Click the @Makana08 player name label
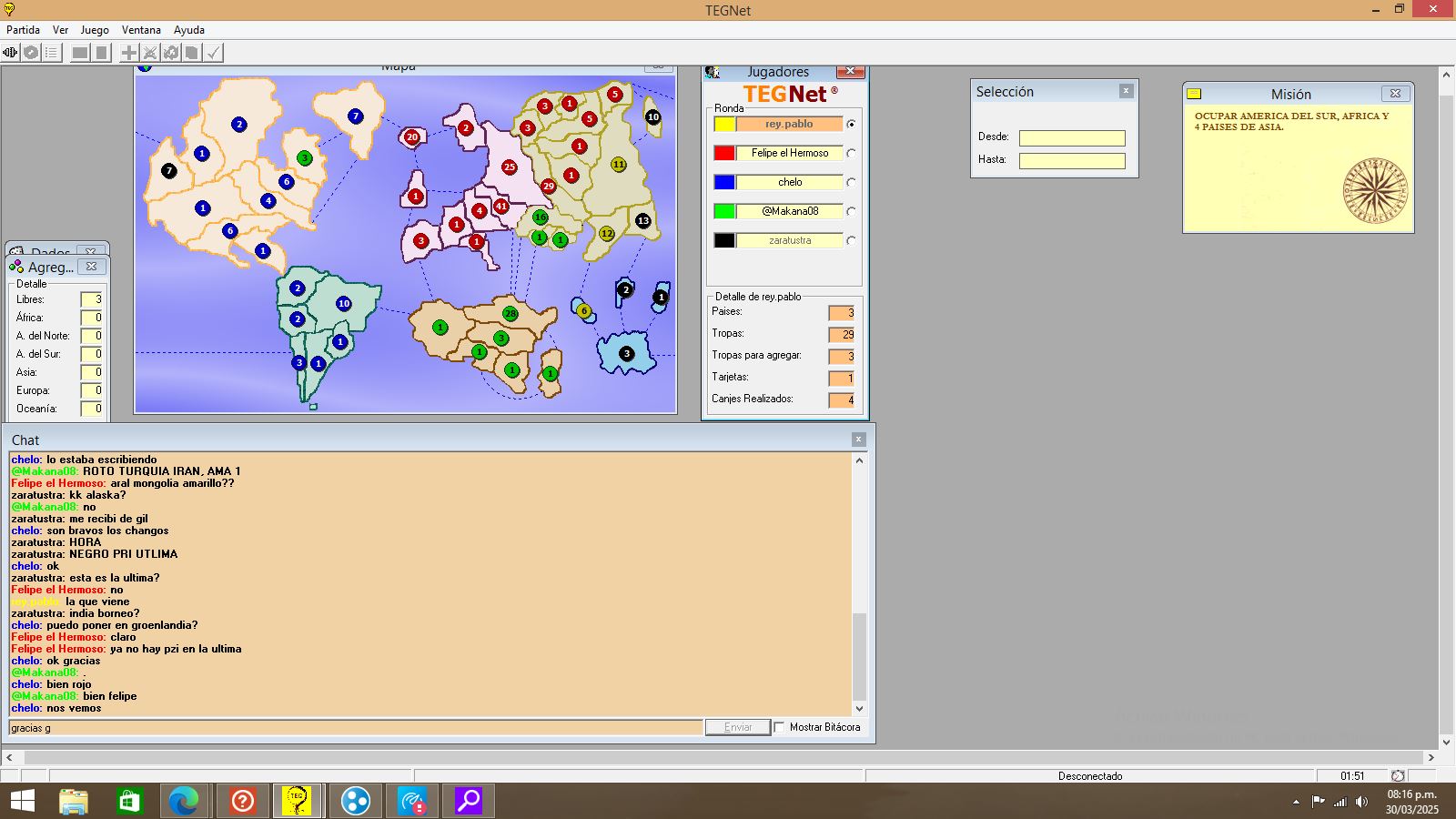Image resolution: width=1456 pixels, height=819 pixels. point(789,211)
